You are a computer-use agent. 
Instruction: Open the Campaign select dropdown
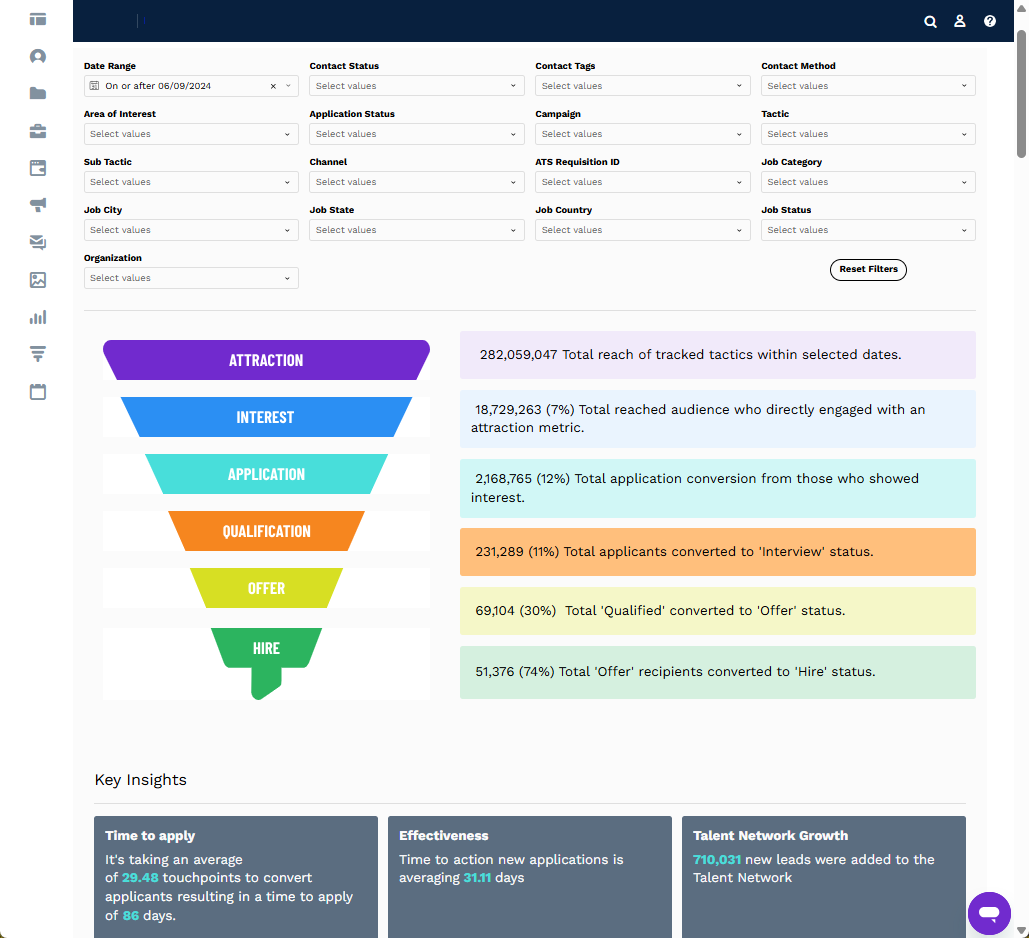[642, 134]
